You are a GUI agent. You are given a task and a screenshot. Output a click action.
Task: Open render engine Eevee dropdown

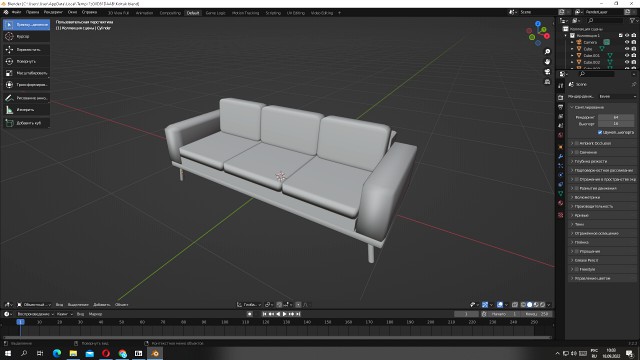pos(617,96)
